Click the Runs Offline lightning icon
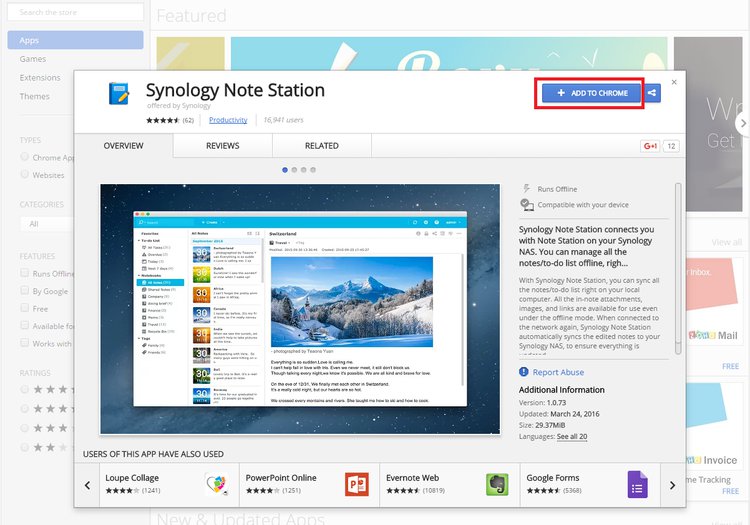The width and height of the screenshot is (750, 525). point(527,188)
